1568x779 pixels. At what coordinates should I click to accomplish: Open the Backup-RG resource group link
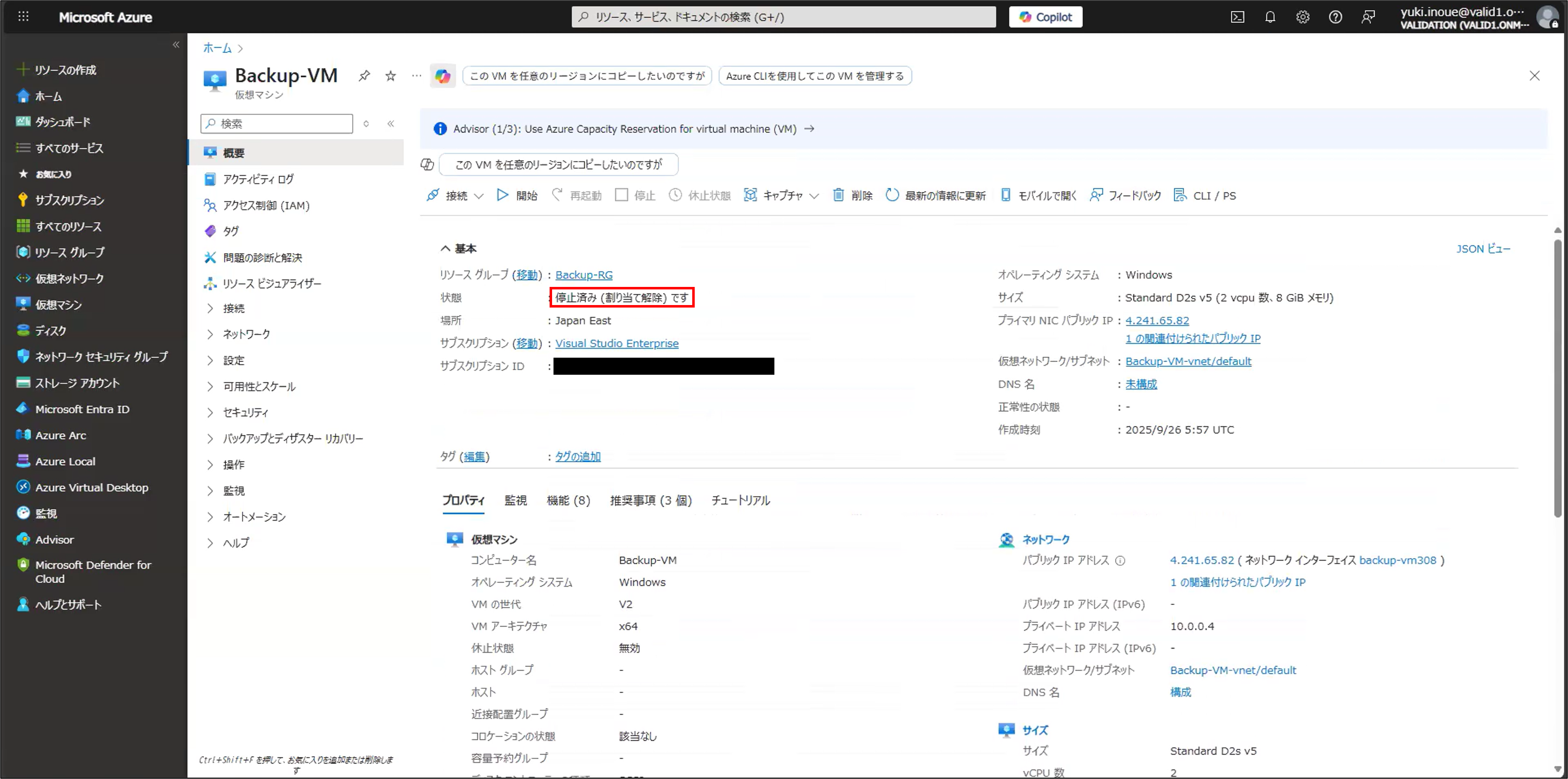(584, 275)
